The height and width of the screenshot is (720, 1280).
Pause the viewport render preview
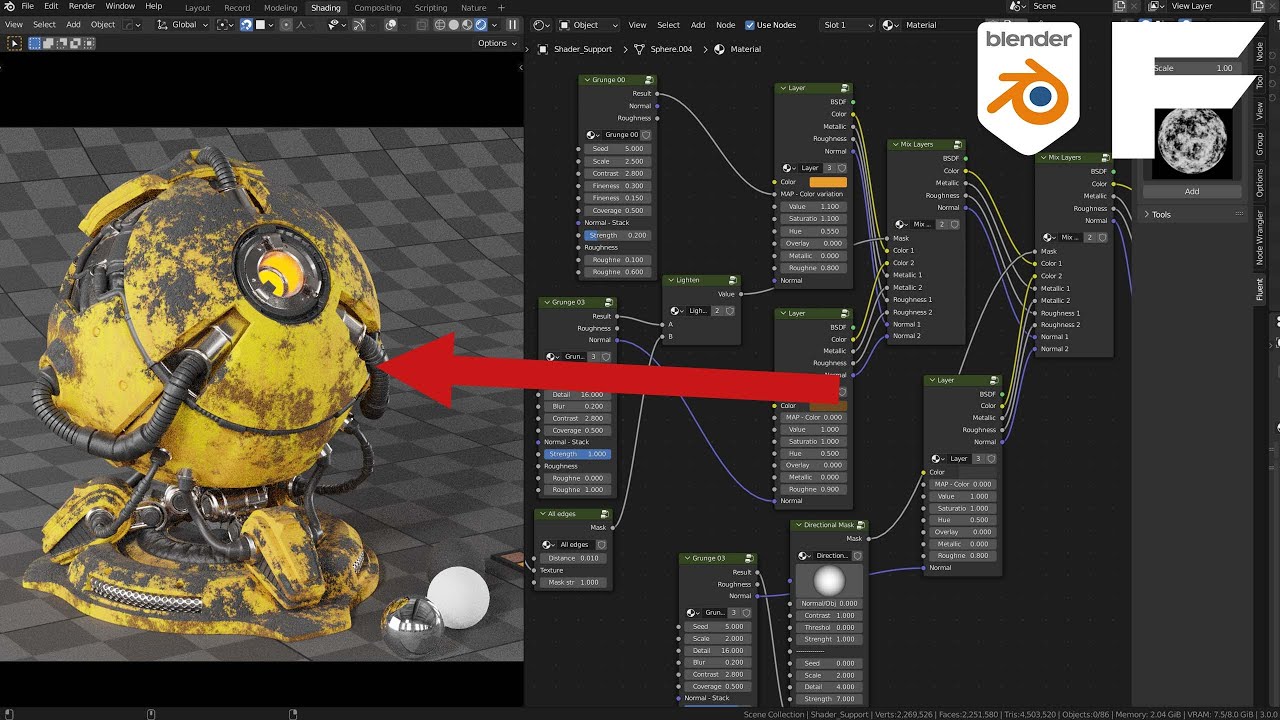point(513,25)
